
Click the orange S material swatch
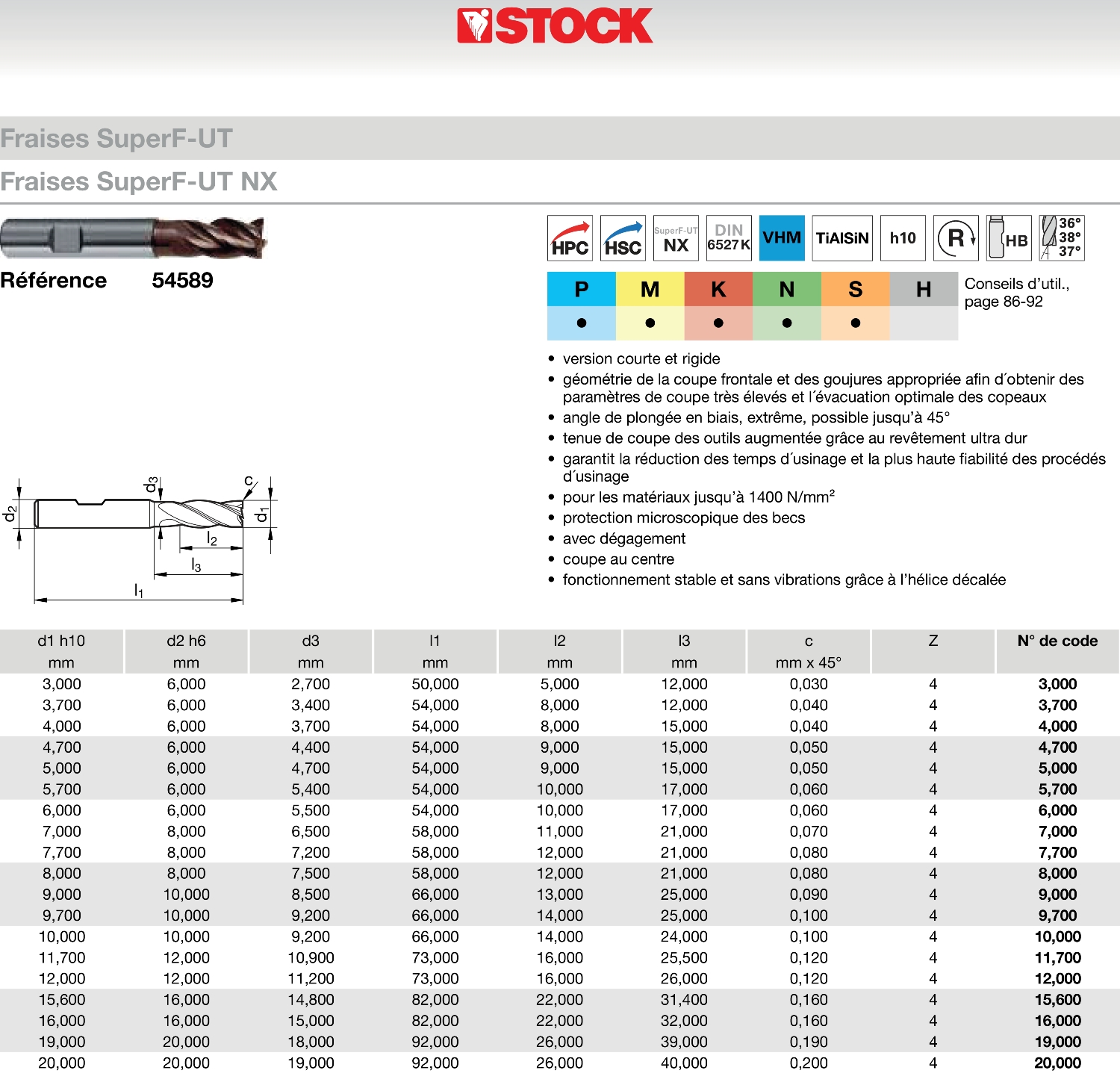pyautogui.click(x=856, y=289)
